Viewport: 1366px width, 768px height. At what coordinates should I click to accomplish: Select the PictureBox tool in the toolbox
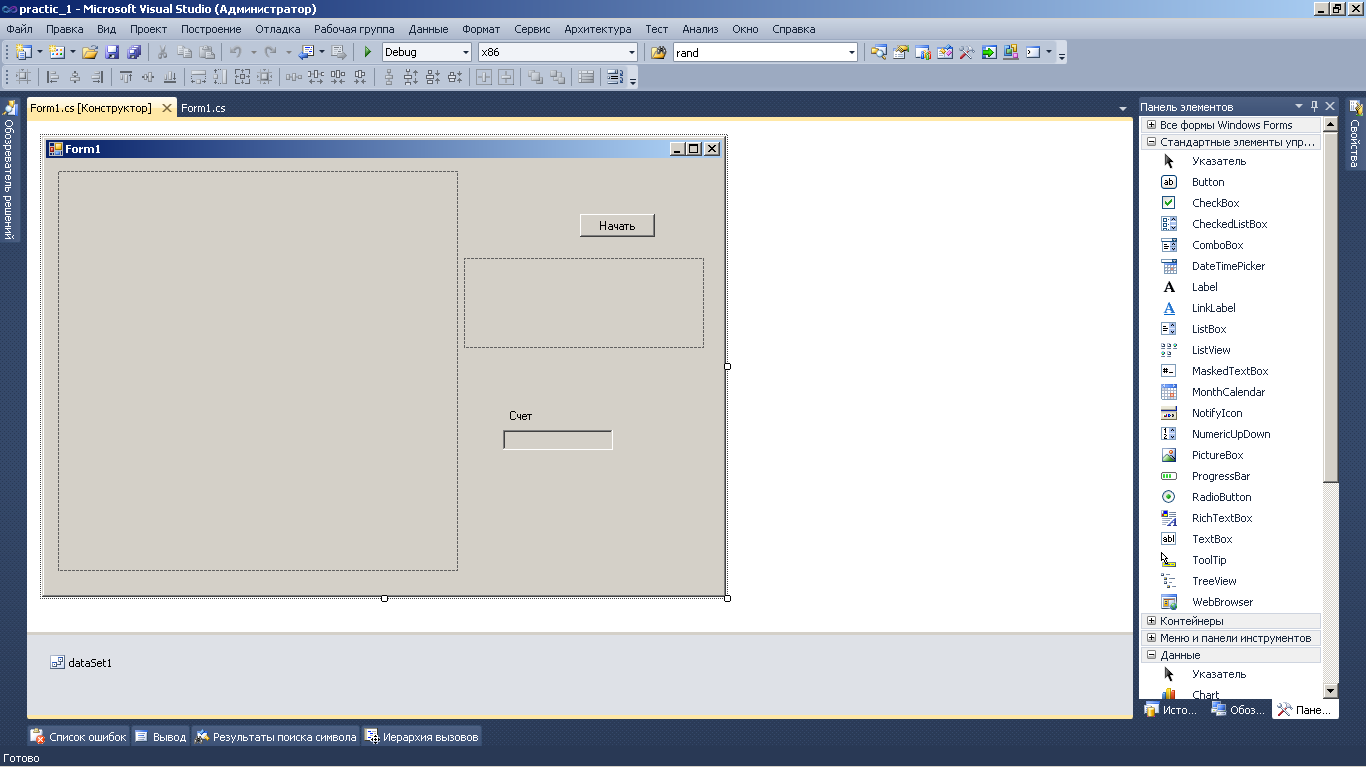[x=1231, y=455]
